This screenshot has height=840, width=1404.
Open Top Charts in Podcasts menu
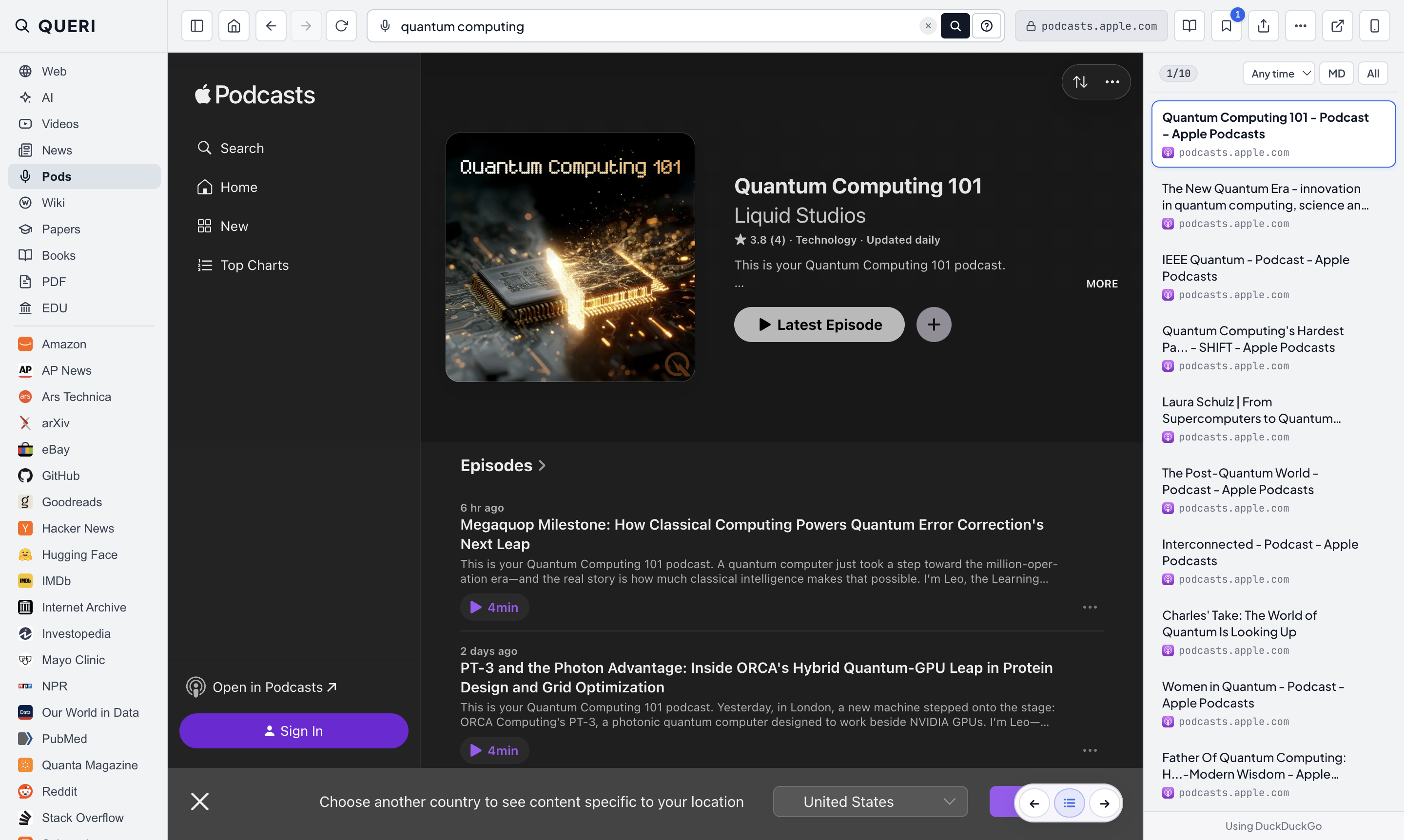[243, 265]
